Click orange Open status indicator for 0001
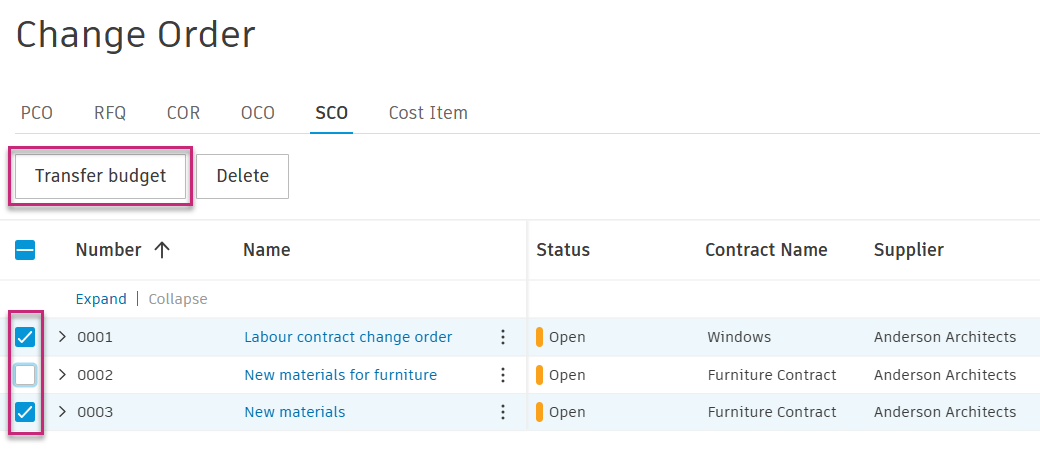The image size is (1040, 450). 540,338
